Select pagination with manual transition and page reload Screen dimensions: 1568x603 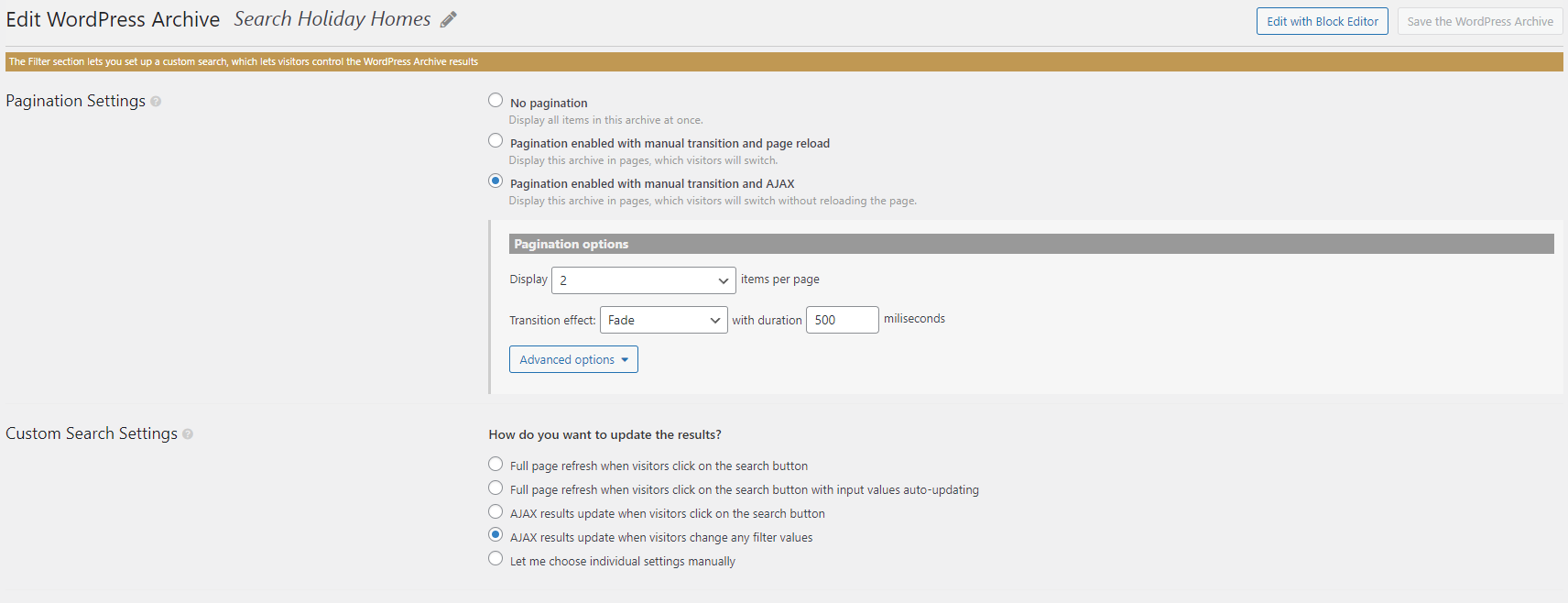[495, 140]
